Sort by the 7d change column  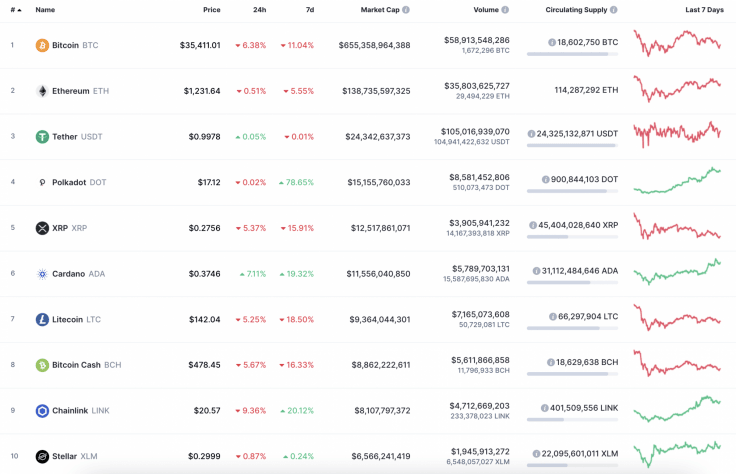[x=309, y=10]
